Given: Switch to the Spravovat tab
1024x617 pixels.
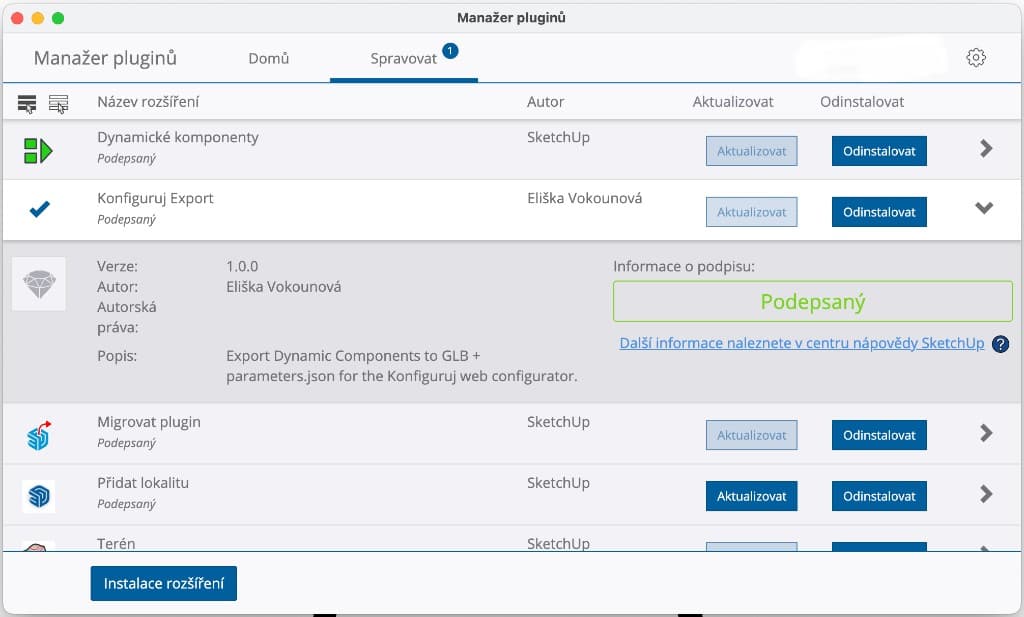Looking at the screenshot, I should (404, 58).
